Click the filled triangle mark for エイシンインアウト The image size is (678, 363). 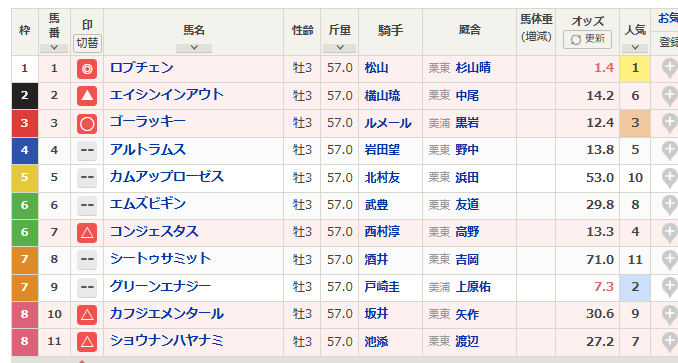[87, 96]
